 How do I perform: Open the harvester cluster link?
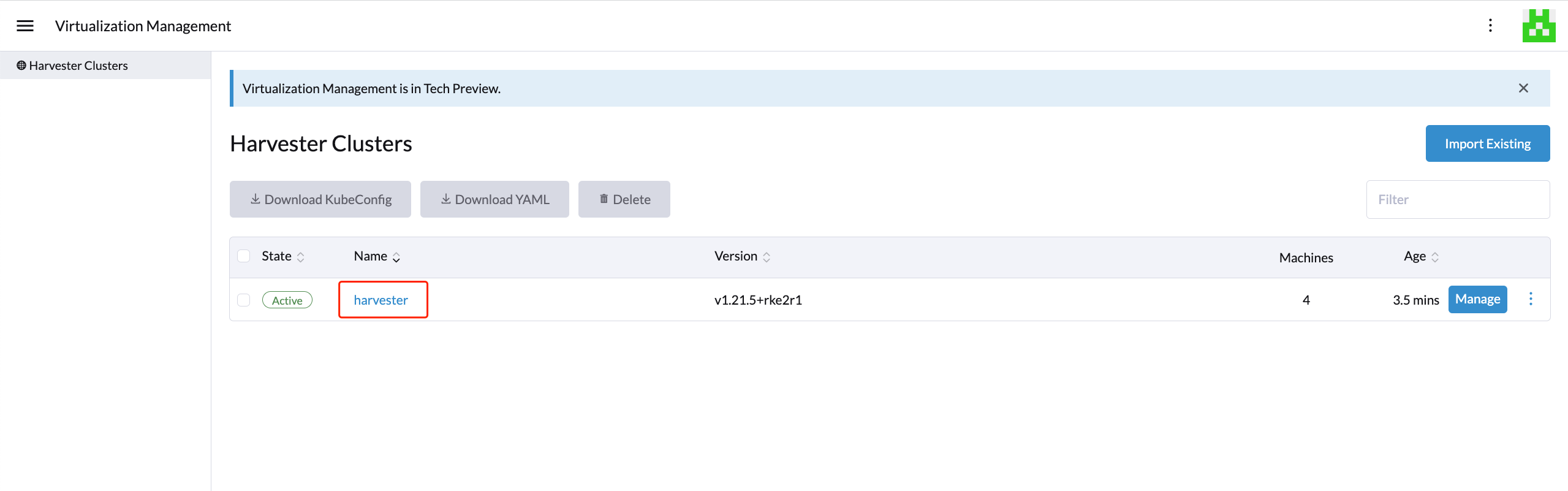(x=381, y=300)
